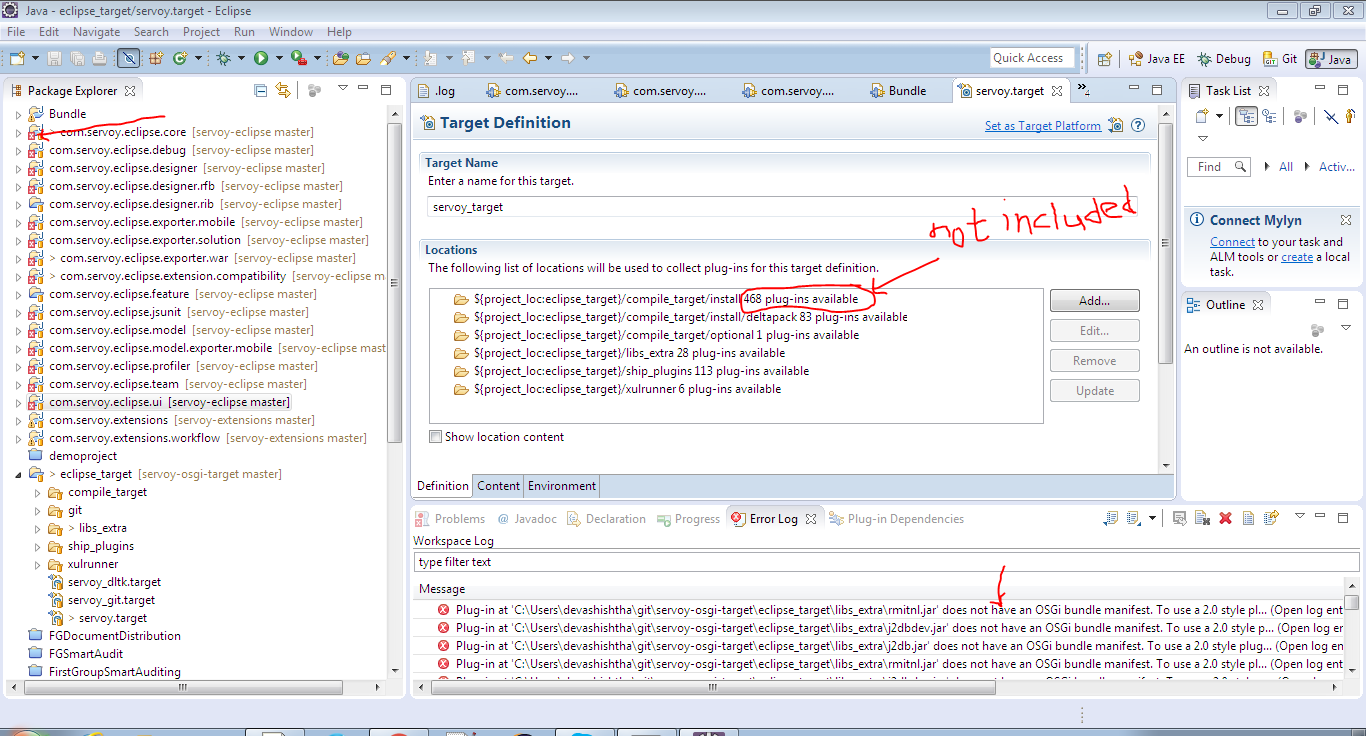This screenshot has height=736, width=1366.
Task: Enable the Show location content checkbox
Action: [435, 437]
